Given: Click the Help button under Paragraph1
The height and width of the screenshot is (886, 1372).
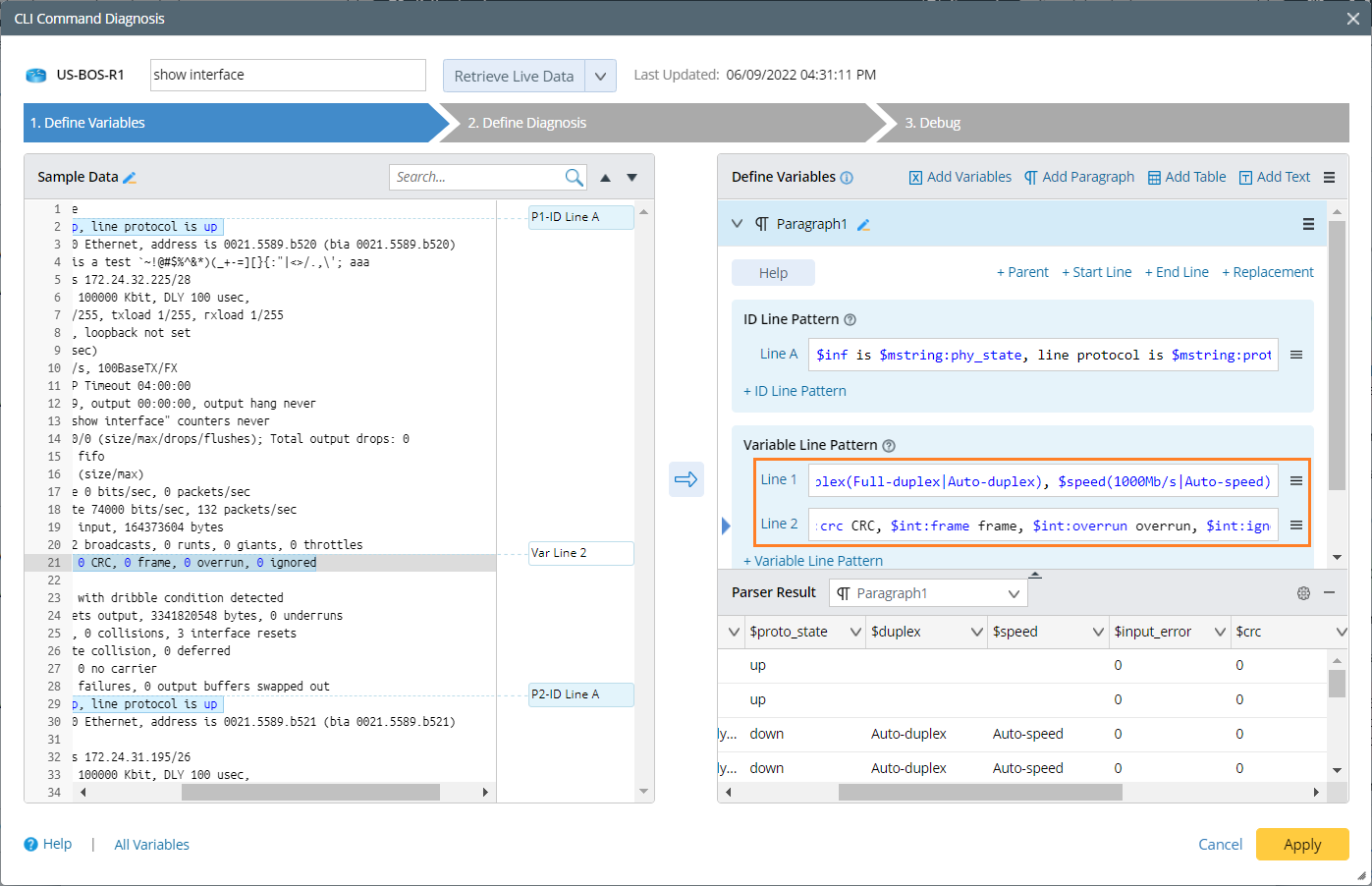Looking at the screenshot, I should [773, 273].
